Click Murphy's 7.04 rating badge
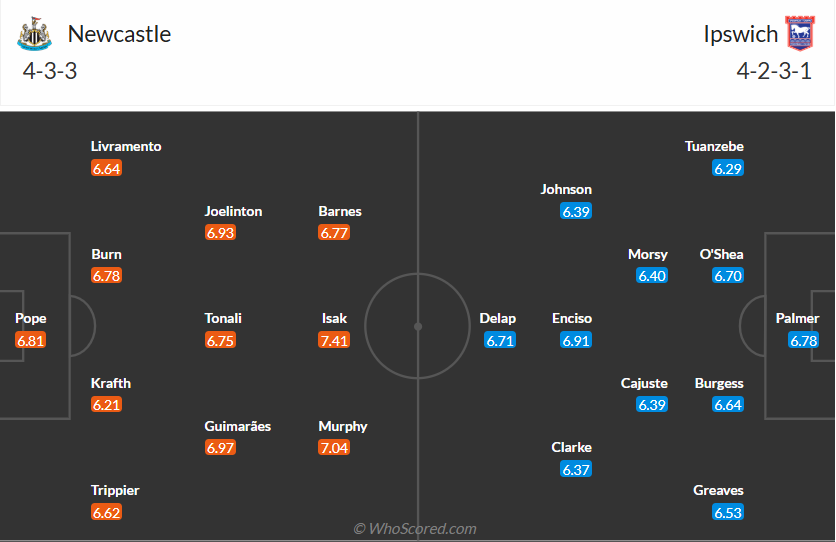The image size is (836, 542). 334,448
